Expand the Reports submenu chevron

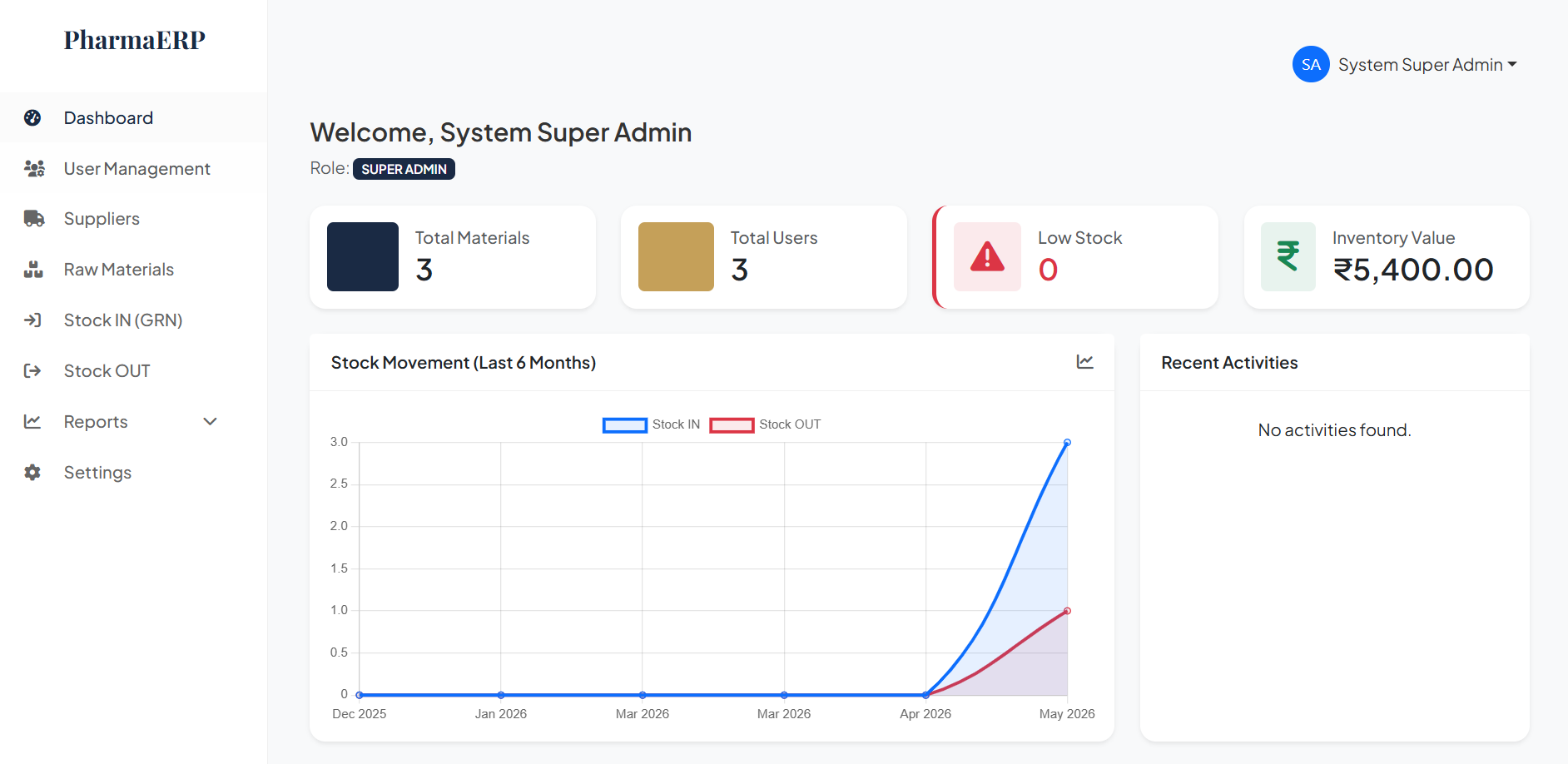tap(211, 422)
